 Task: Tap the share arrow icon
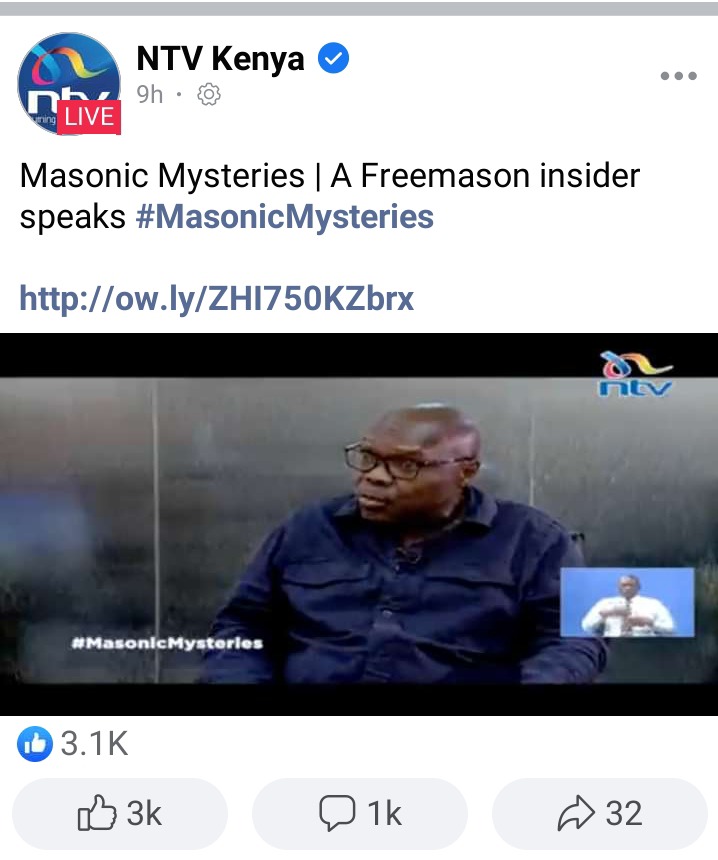tap(576, 813)
